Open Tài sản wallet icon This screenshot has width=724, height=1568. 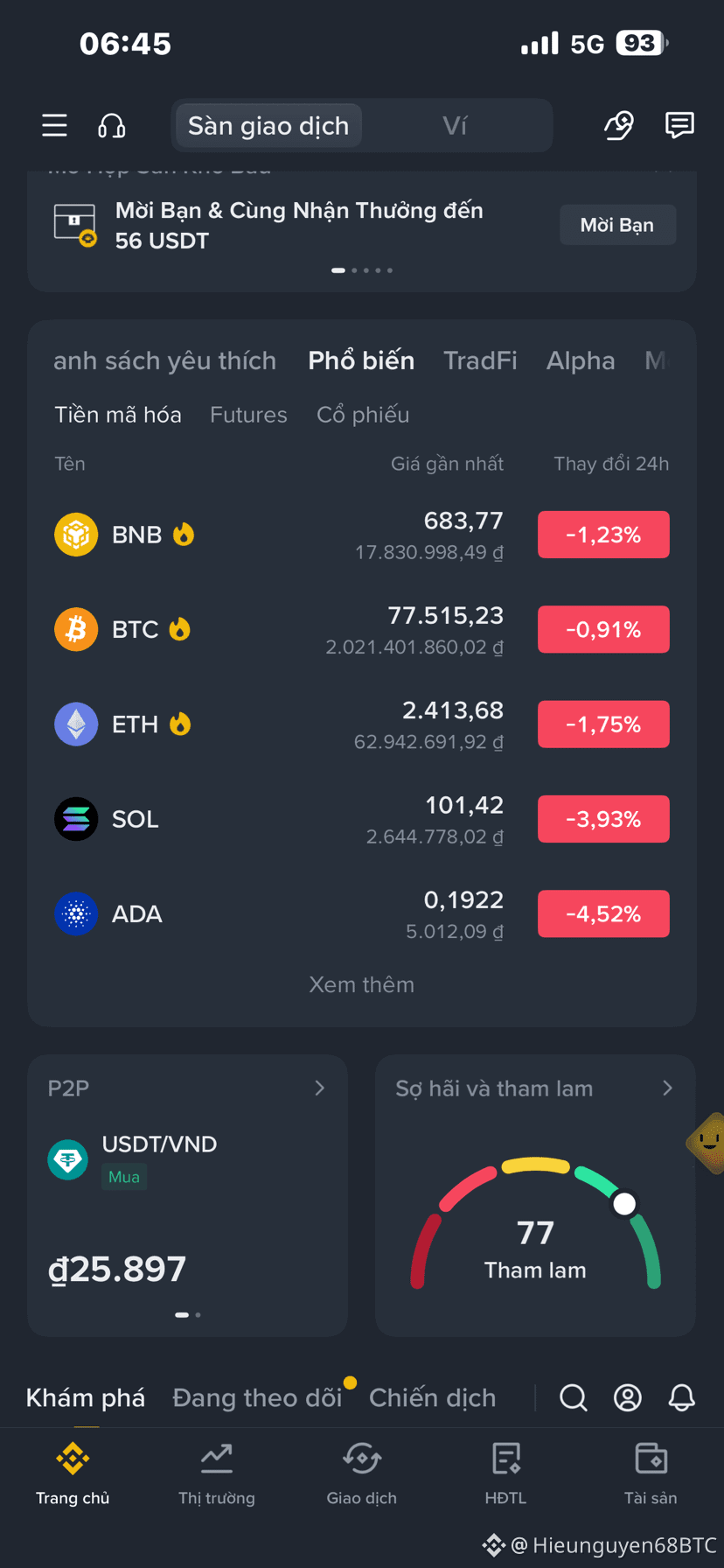point(651,1474)
